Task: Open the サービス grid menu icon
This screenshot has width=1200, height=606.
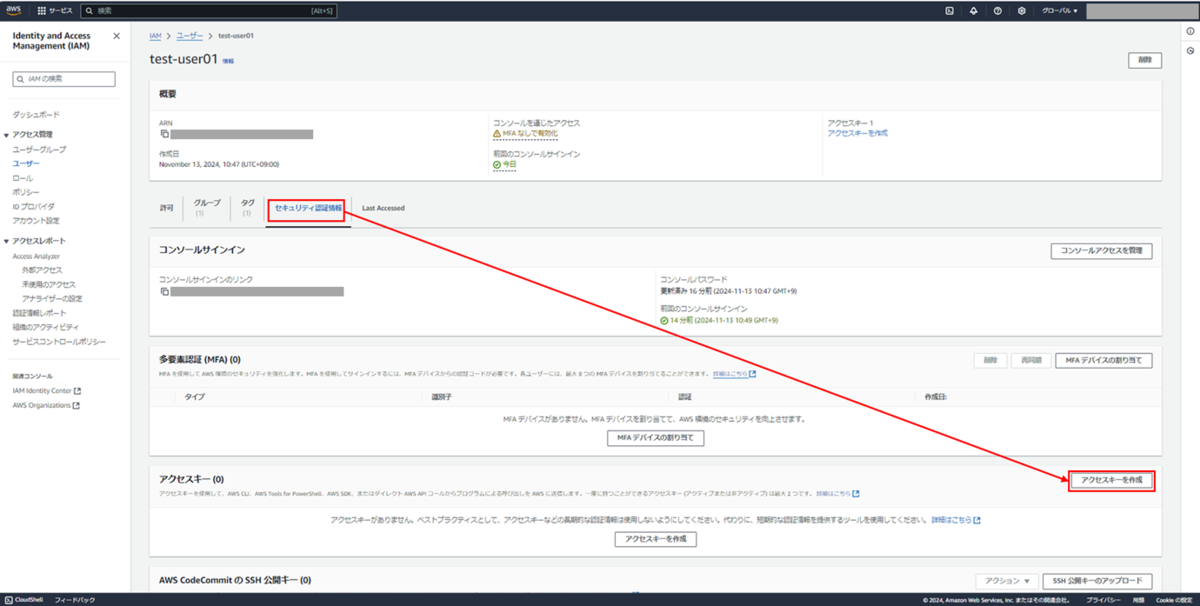Action: coord(41,10)
